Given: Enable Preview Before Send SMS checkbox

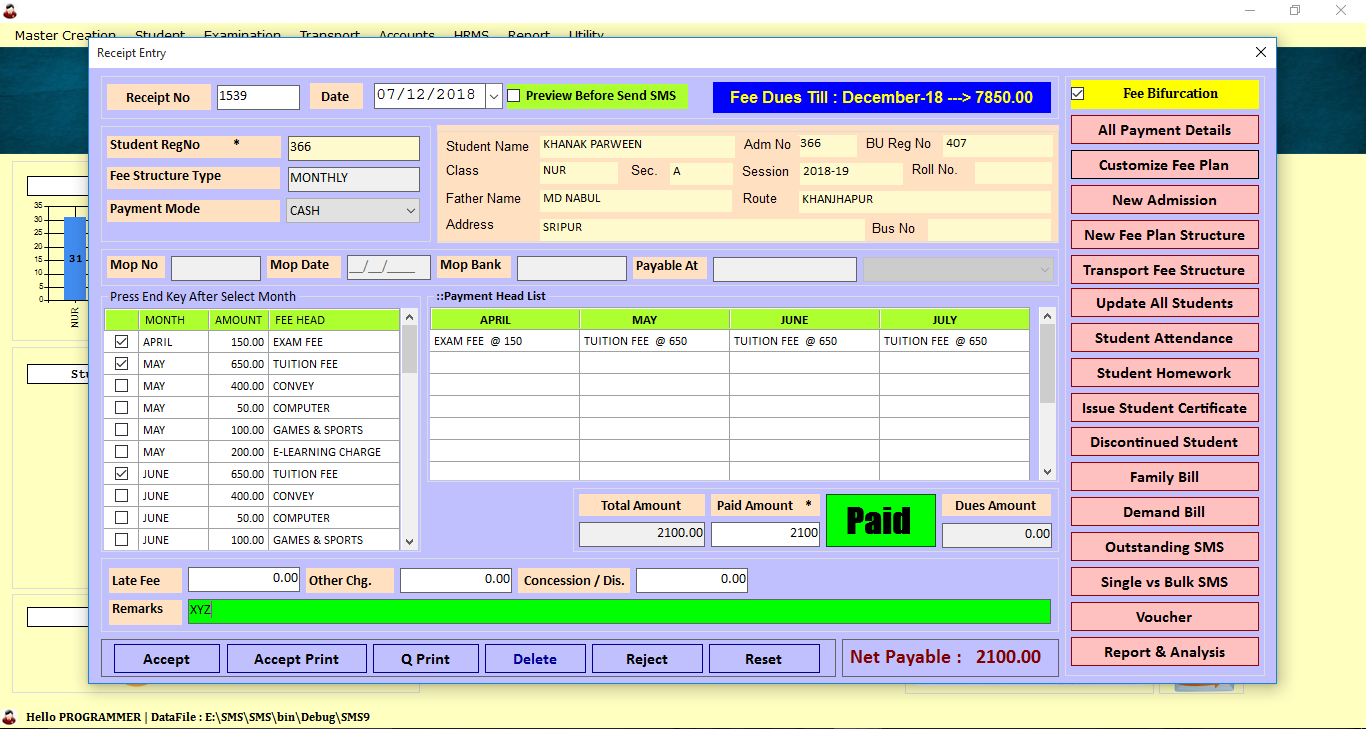Looking at the screenshot, I should point(514,96).
